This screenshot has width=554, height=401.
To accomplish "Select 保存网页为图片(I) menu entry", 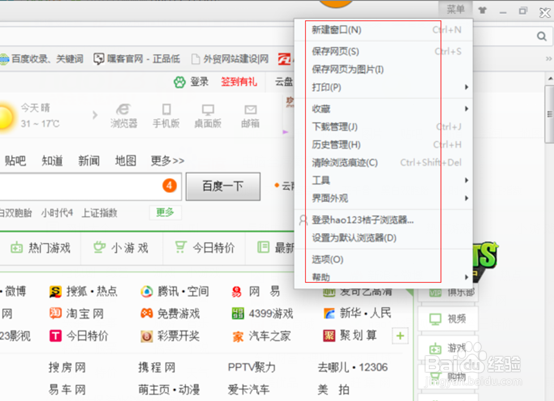I will (384, 69).
